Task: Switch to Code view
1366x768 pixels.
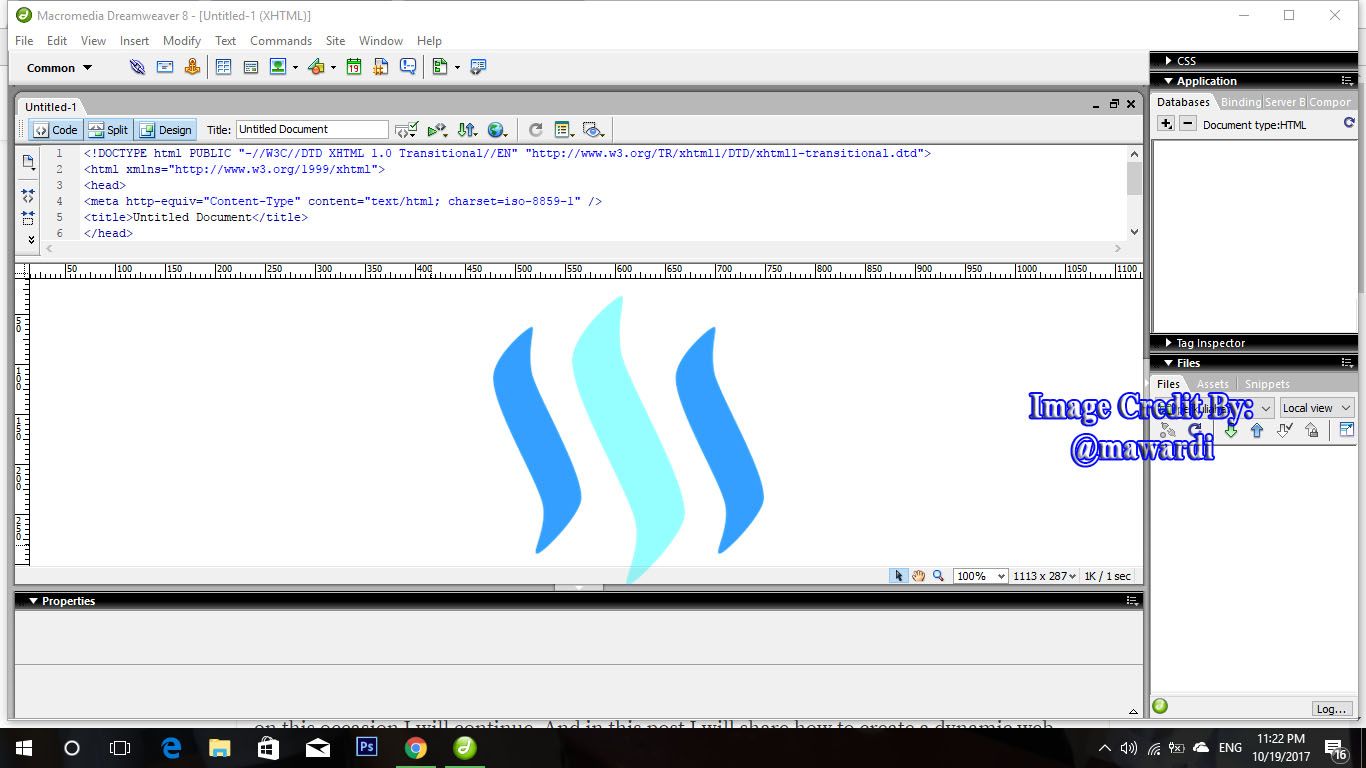Action: click(x=55, y=130)
